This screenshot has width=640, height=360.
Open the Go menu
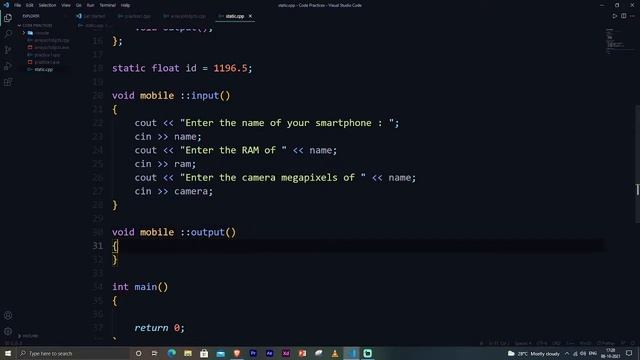[78, 5]
